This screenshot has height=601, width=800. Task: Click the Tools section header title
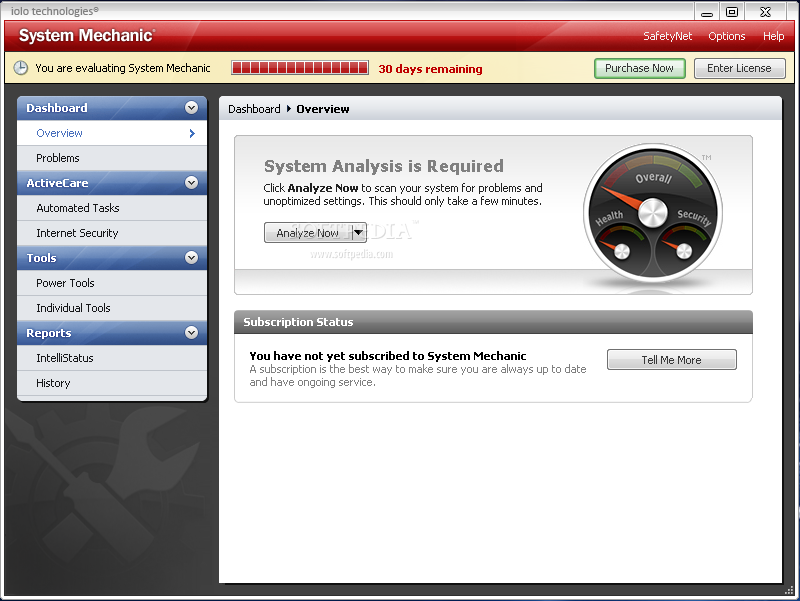pyautogui.click(x=41, y=258)
